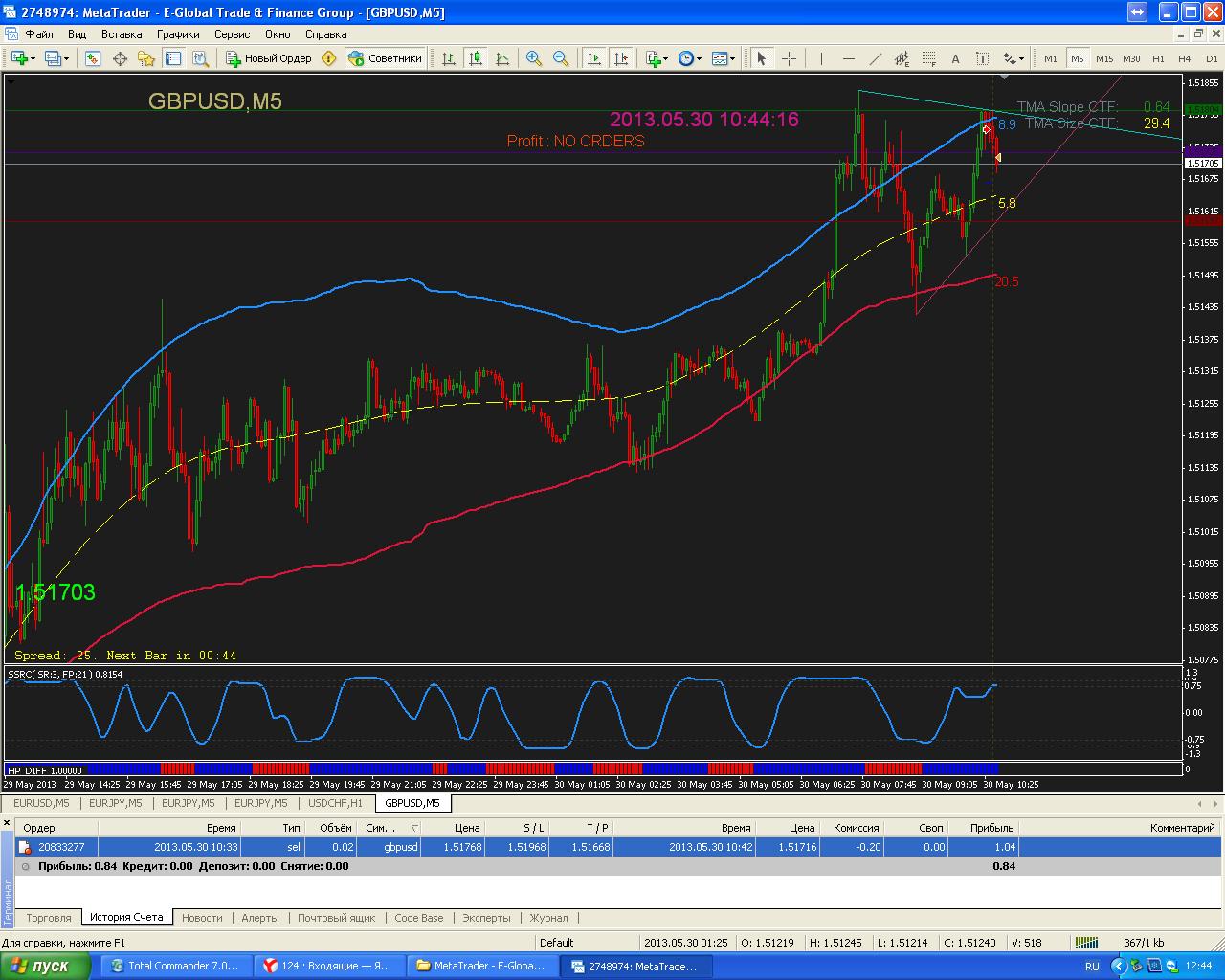The image size is (1225, 980).
Task: Switch to the EURUSD,M5 chart tab
Action: (x=41, y=803)
